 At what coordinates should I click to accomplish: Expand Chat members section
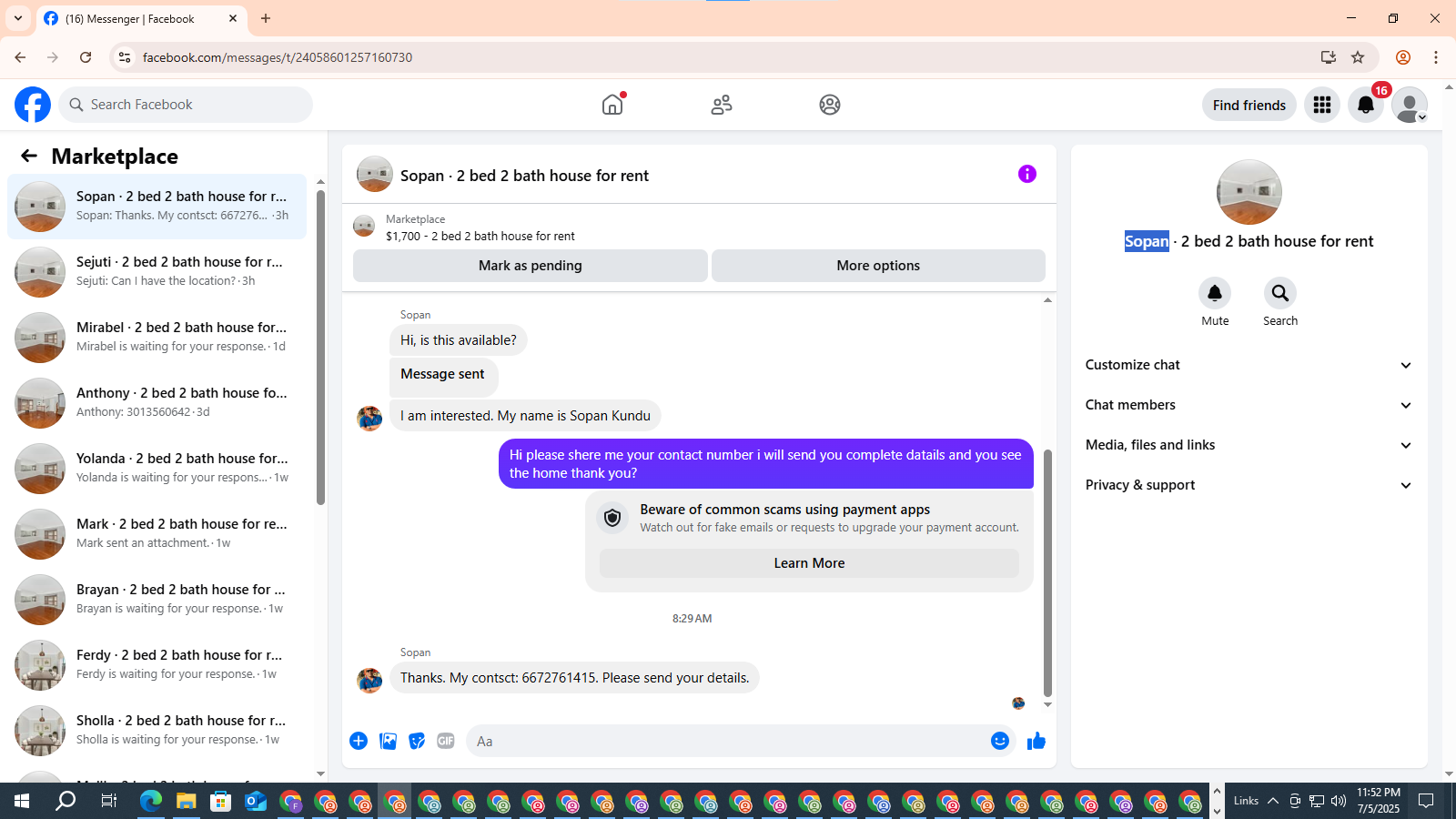coord(1249,405)
